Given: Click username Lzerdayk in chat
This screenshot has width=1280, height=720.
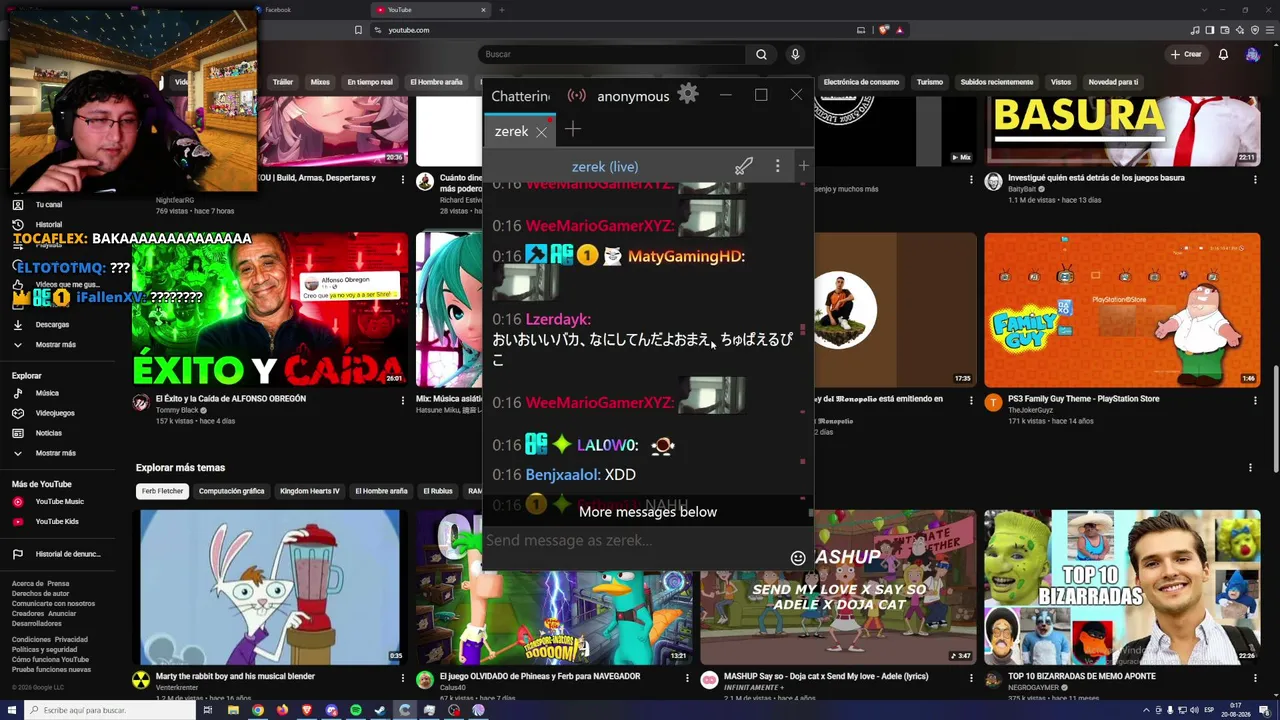Looking at the screenshot, I should [558, 319].
